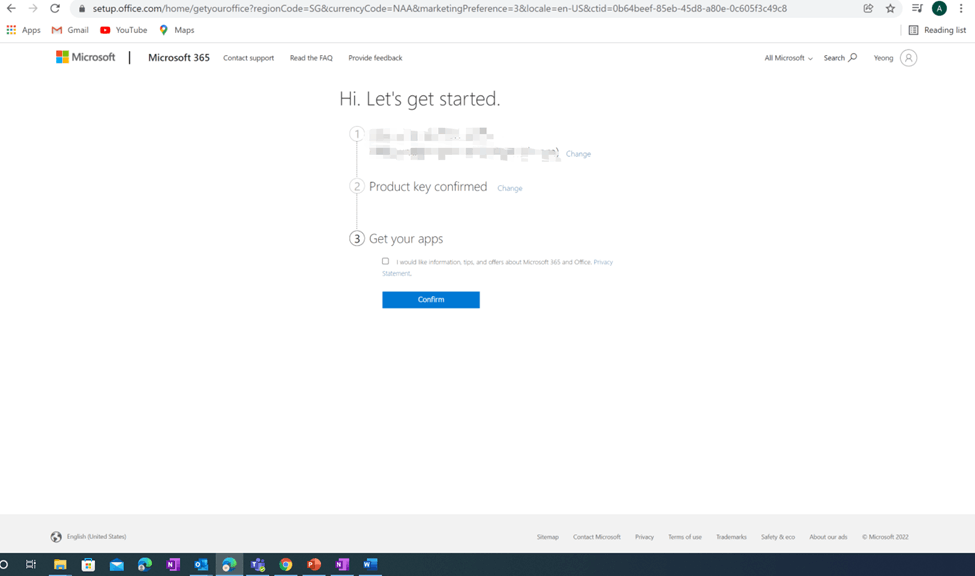Image resolution: width=975 pixels, height=576 pixels.
Task: Bookmark this page with the star icon
Action: [x=890, y=8]
